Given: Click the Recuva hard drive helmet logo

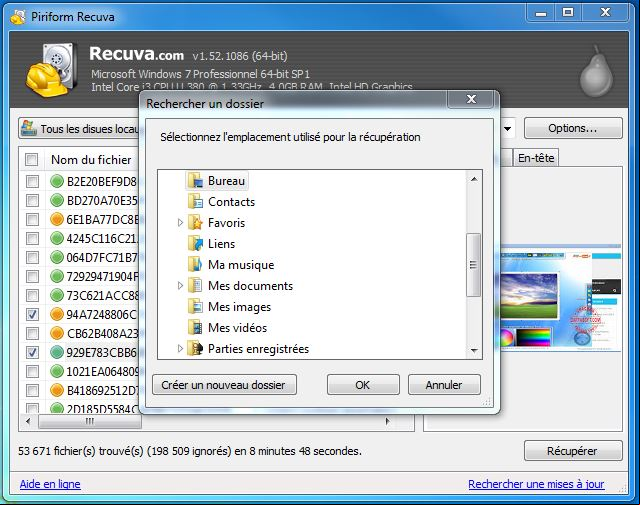Looking at the screenshot, I should pos(52,69).
